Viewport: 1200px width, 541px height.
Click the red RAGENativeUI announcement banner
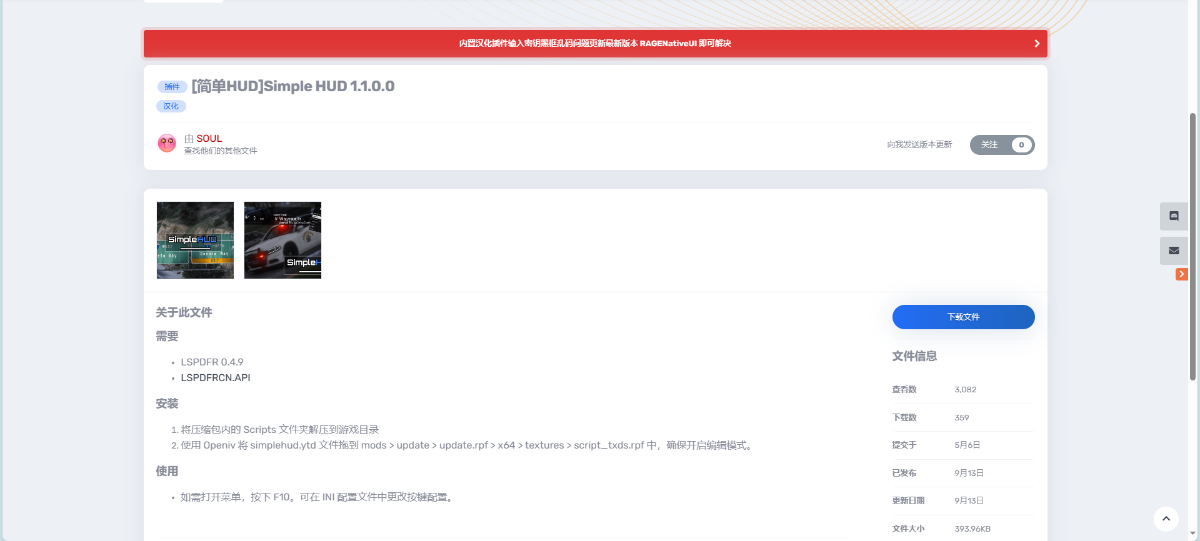[x=595, y=44]
